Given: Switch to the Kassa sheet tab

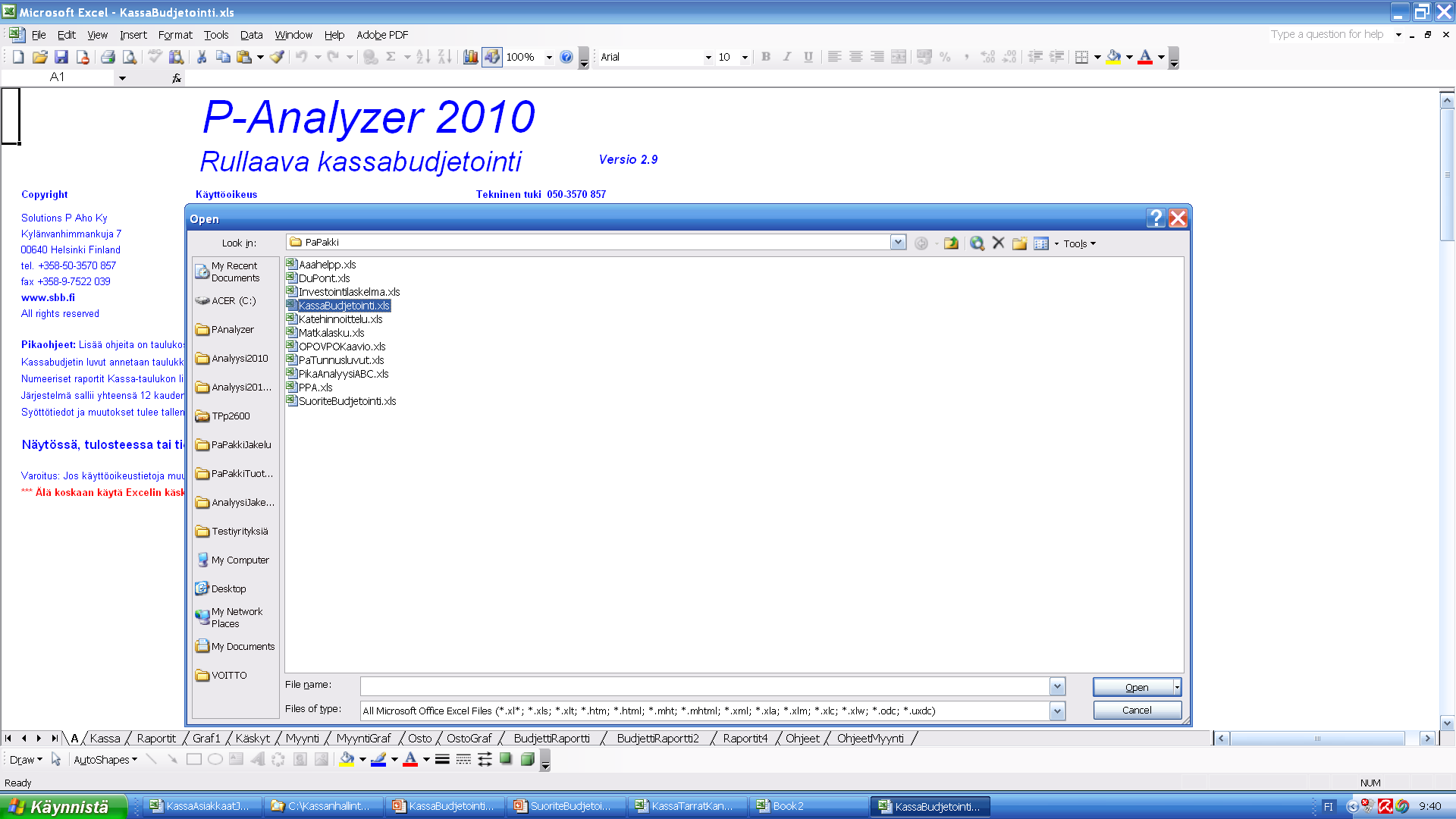Looking at the screenshot, I should 105,738.
